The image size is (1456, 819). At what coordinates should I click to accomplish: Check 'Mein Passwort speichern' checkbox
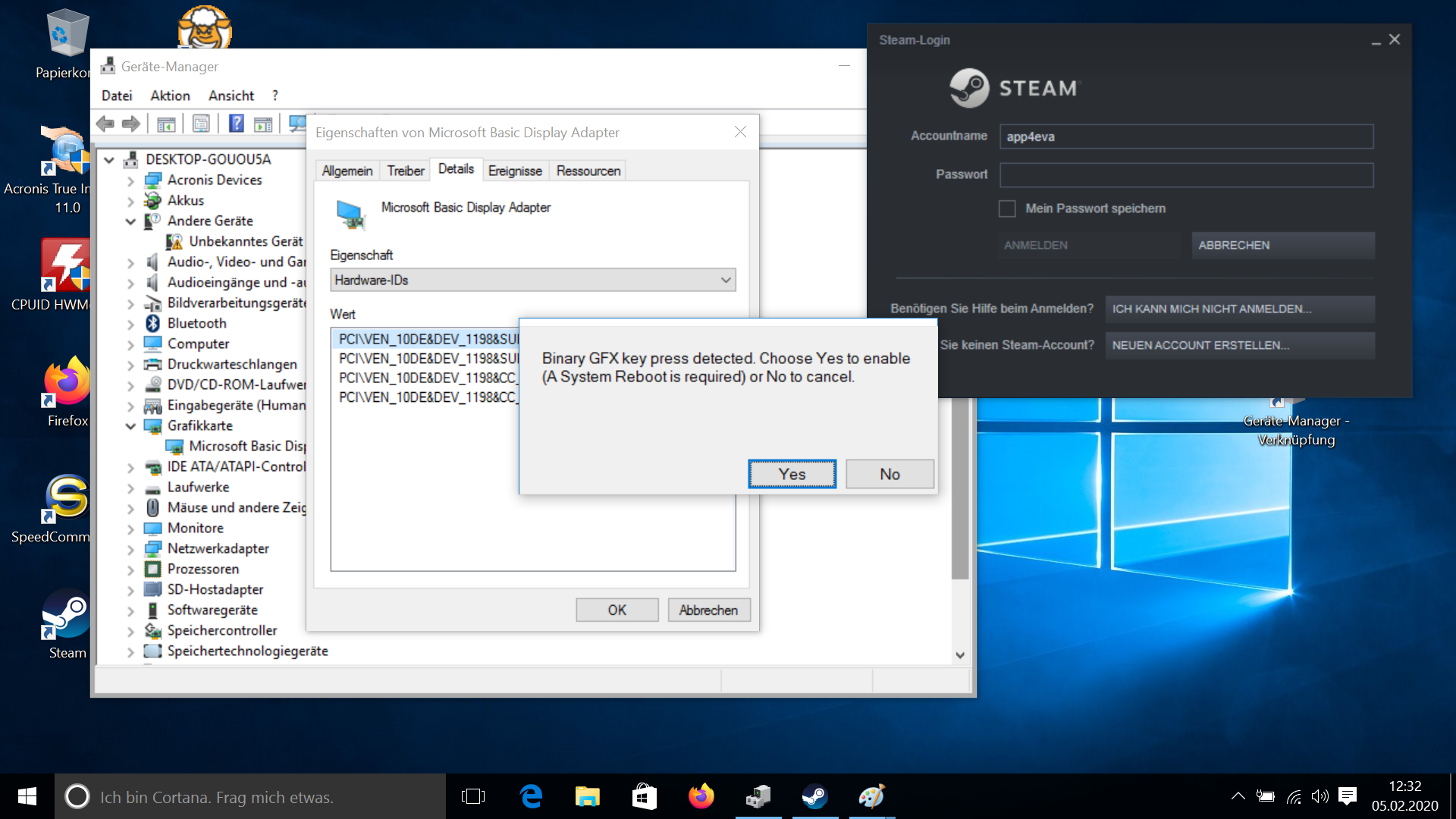(x=1007, y=209)
